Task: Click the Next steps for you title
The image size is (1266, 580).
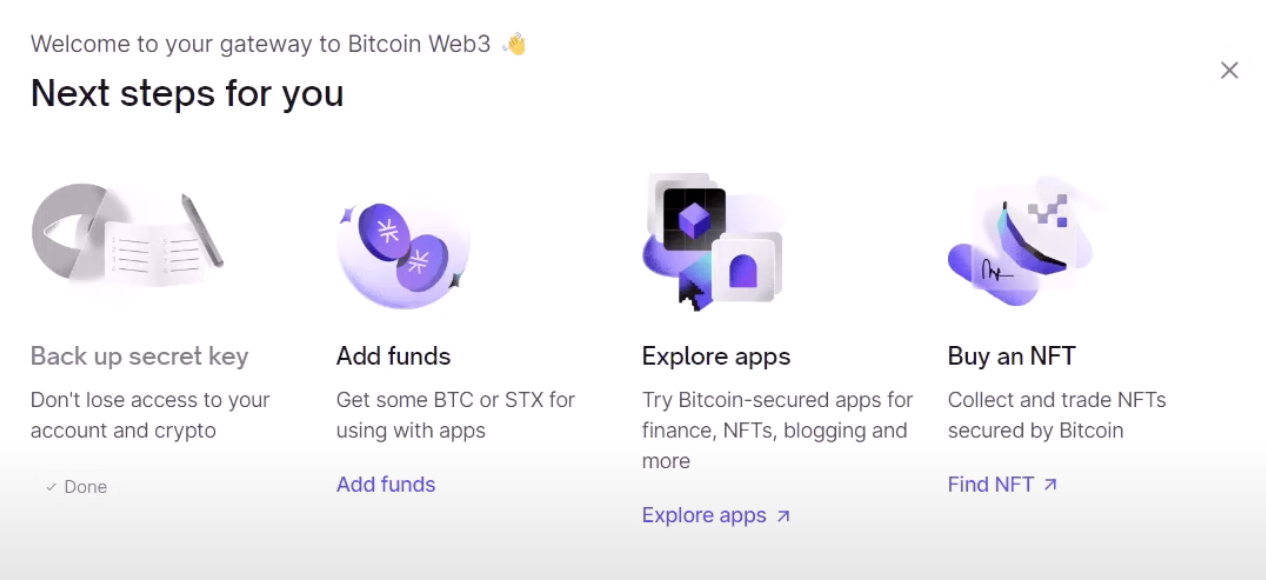Action: [x=187, y=94]
